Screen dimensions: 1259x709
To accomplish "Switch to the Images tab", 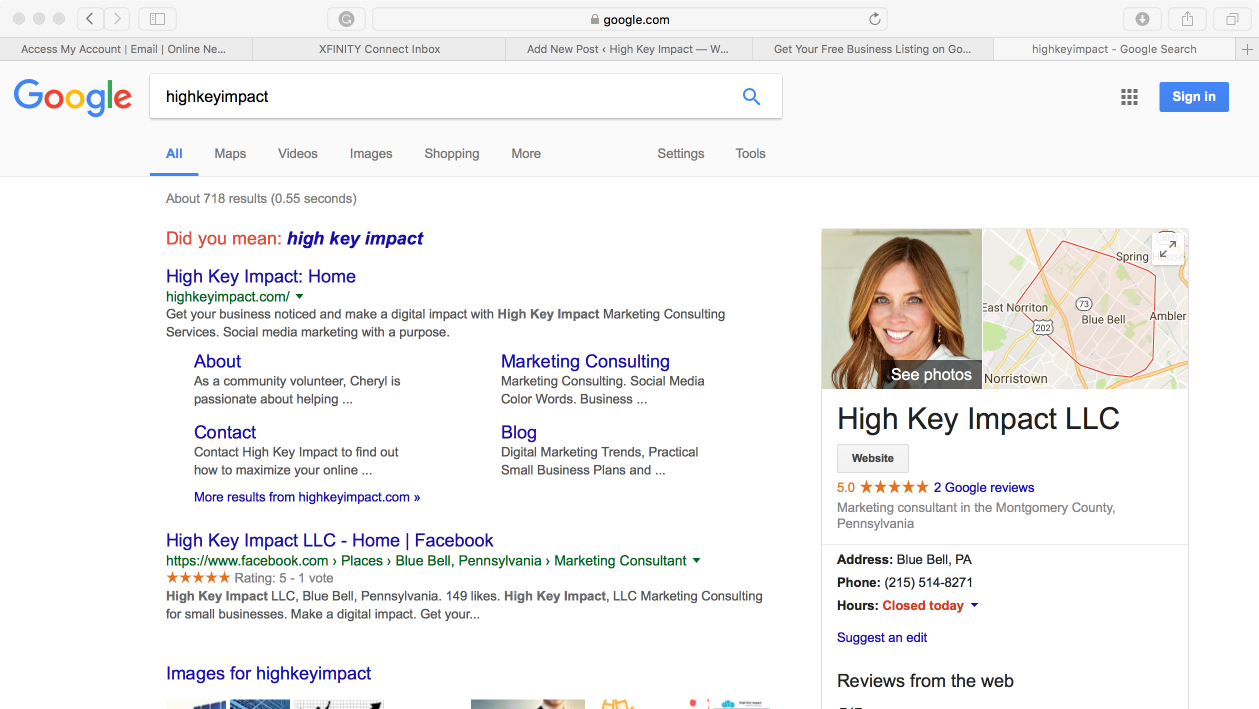I will (x=371, y=154).
